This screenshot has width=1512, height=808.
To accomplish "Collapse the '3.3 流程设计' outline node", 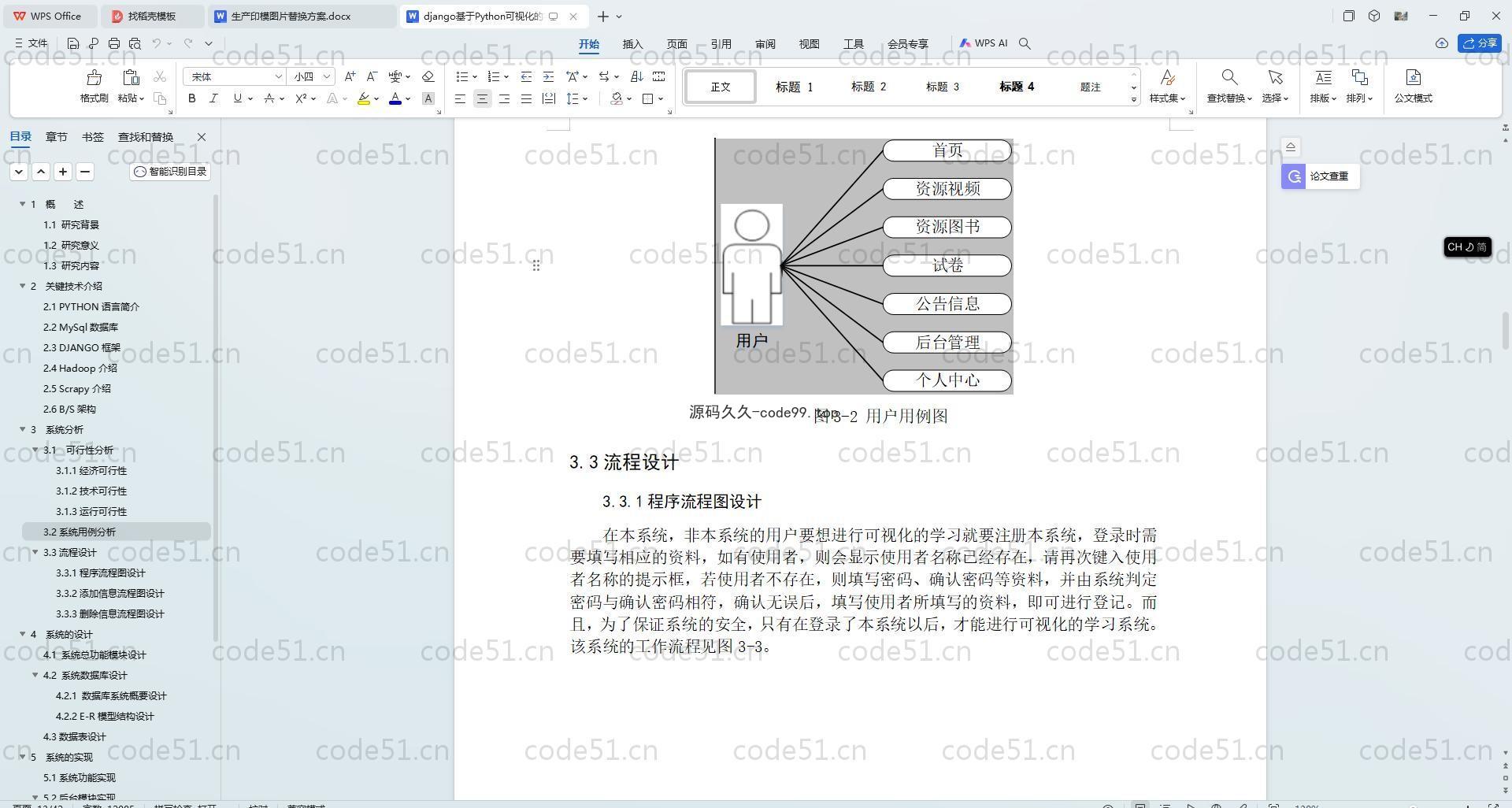I will click(x=35, y=552).
